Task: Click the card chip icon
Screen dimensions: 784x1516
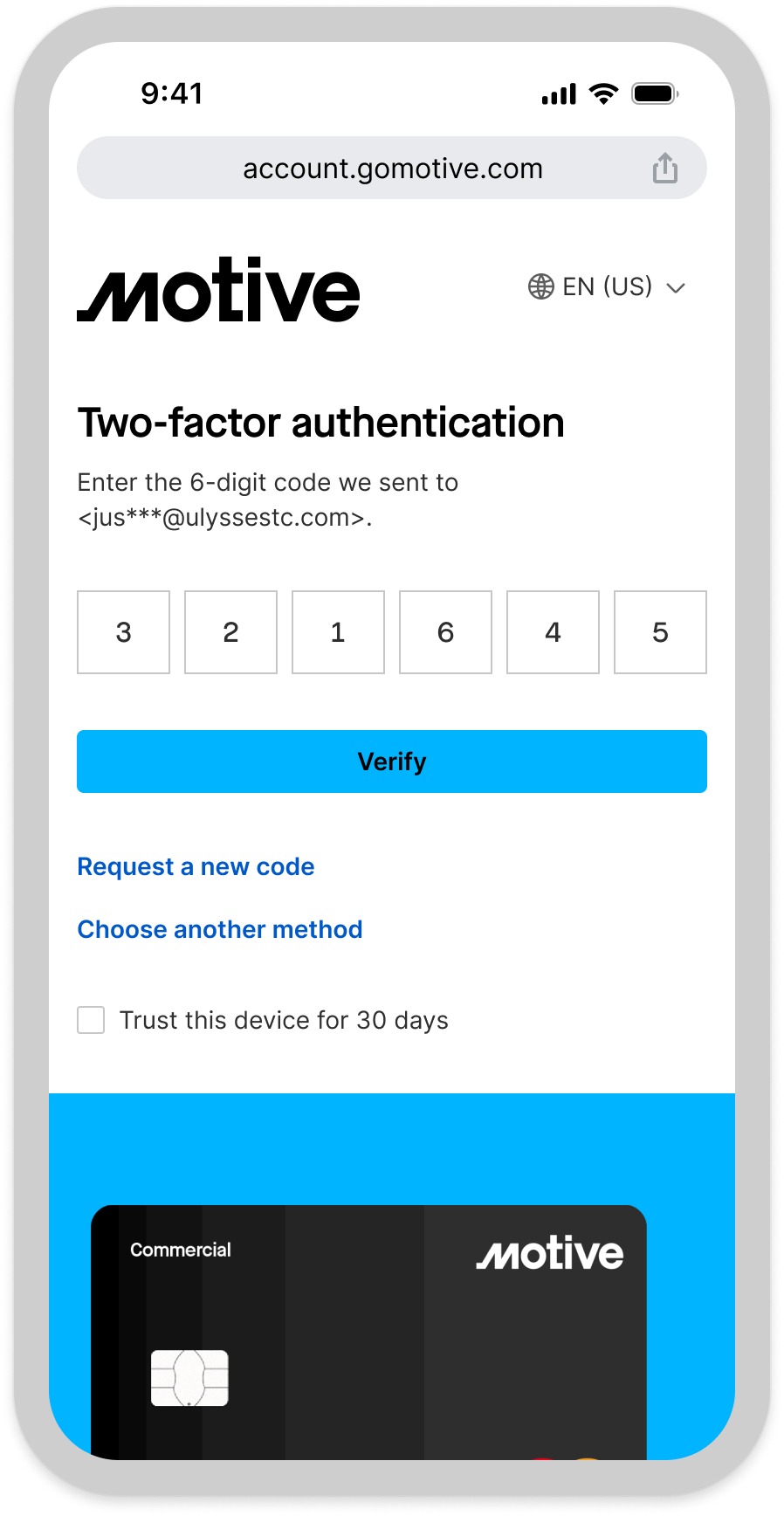Action: pos(189,1377)
